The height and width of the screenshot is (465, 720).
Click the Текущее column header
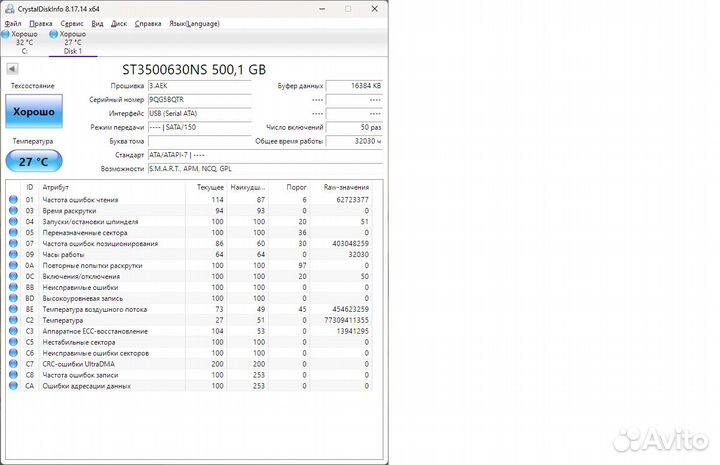[210, 187]
